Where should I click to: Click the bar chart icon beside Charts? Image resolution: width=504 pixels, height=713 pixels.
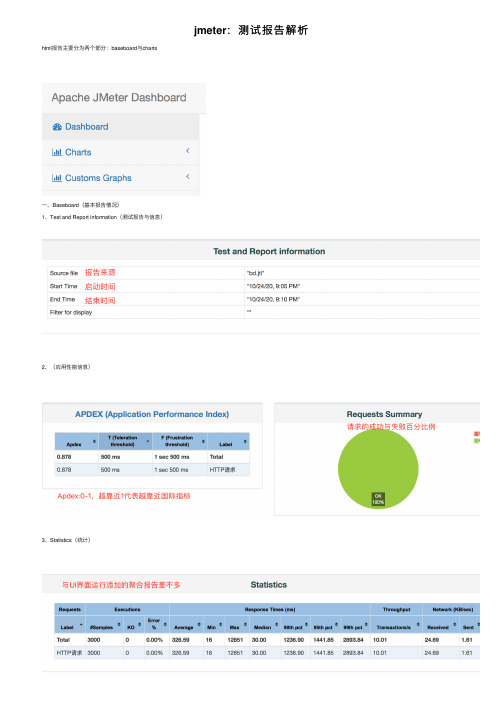click(x=57, y=152)
